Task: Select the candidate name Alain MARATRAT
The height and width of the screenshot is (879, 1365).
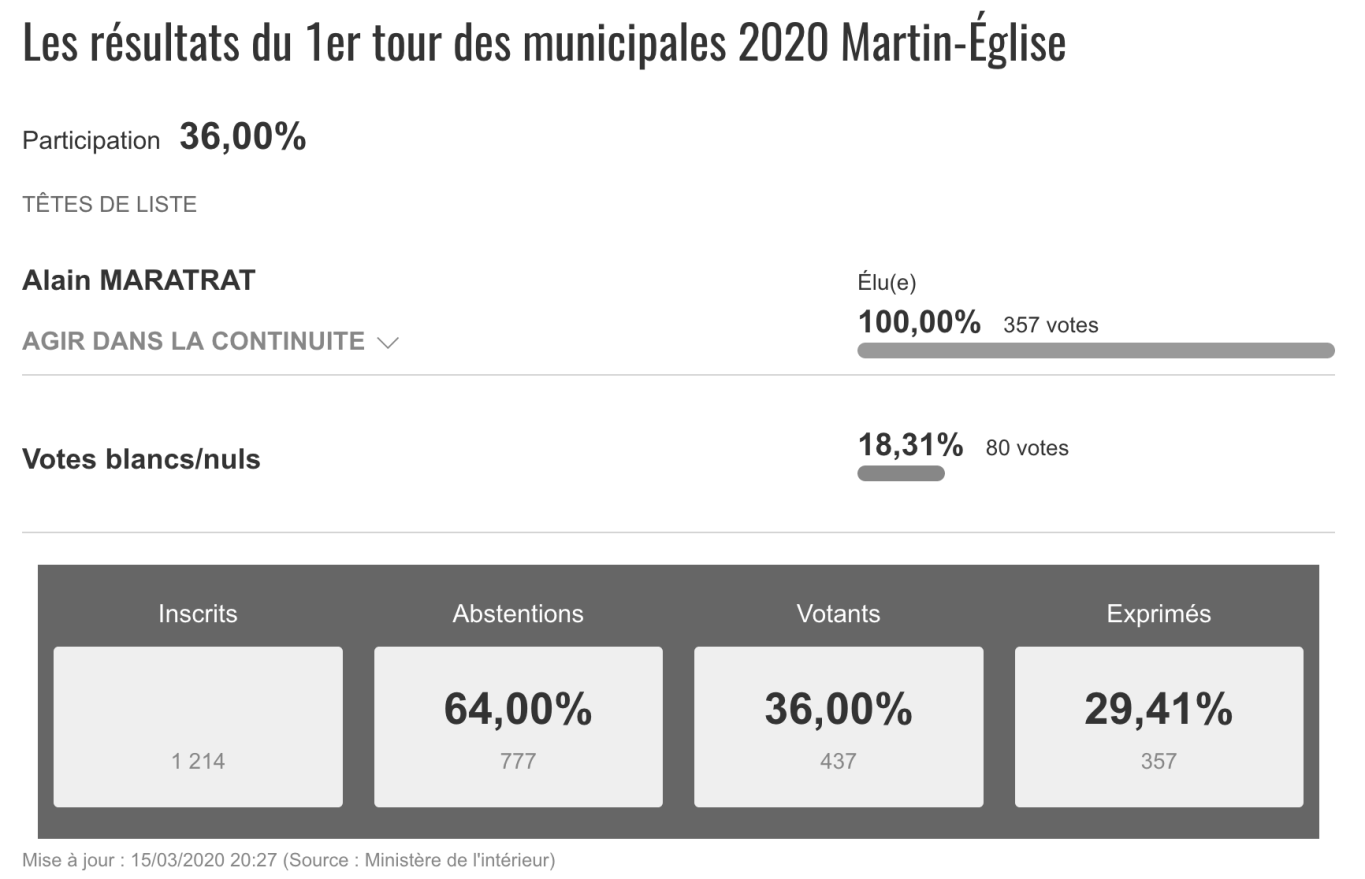Action: 139,280
